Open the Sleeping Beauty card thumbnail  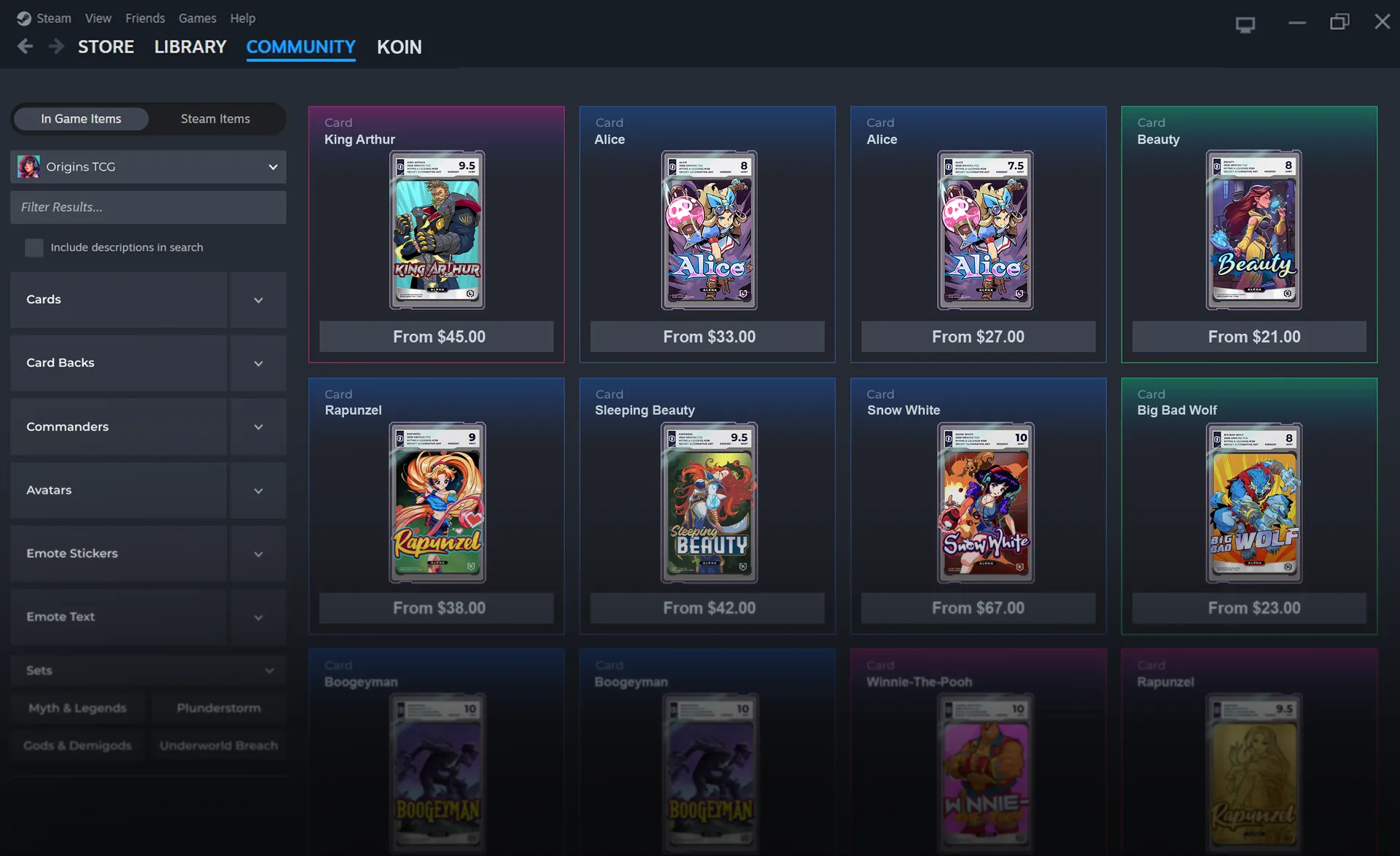pos(709,502)
